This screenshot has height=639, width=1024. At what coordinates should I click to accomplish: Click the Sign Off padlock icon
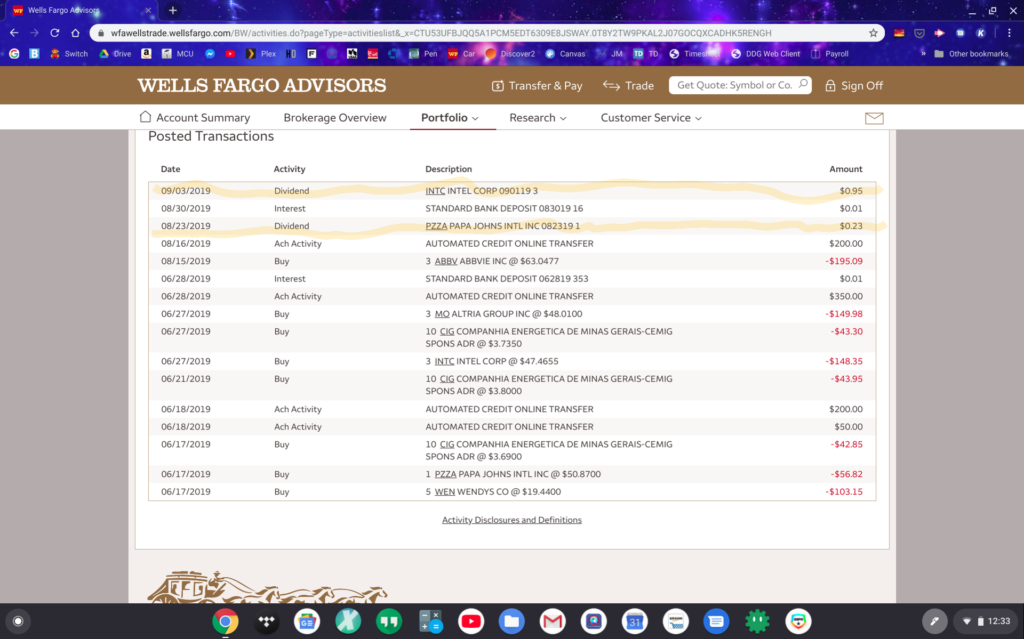tap(830, 86)
